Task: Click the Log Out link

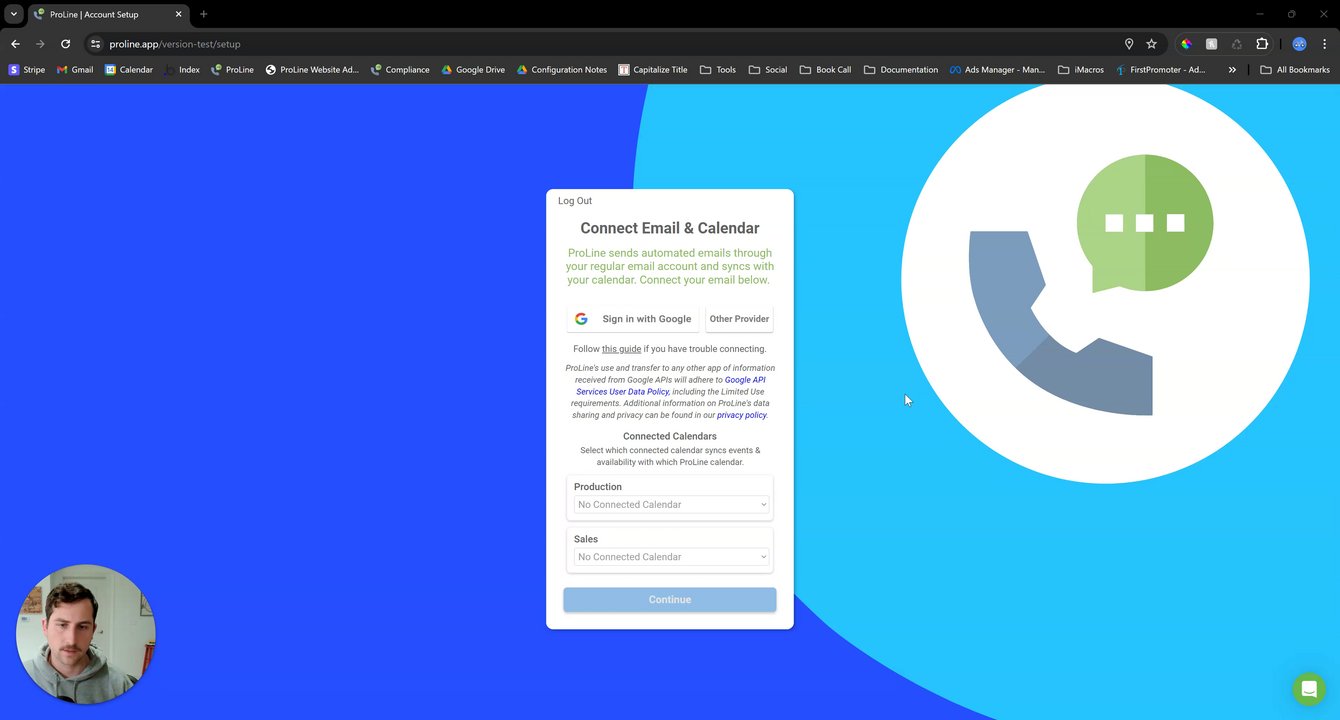Action: coord(575,201)
